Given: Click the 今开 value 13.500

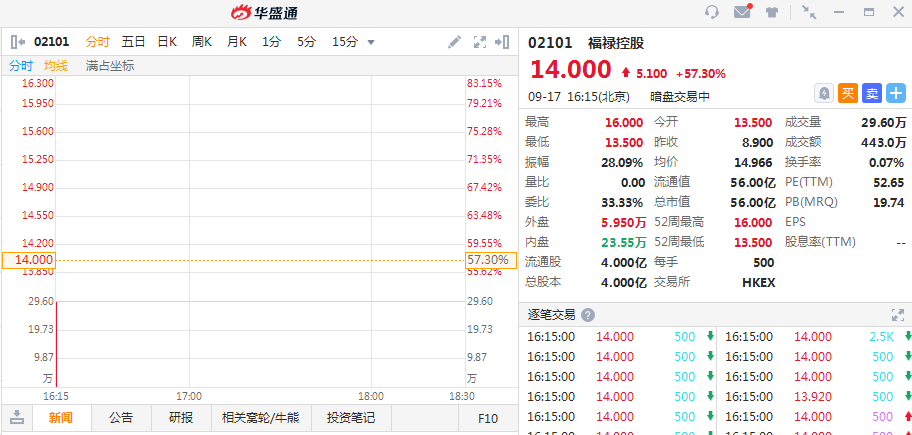Looking at the screenshot, I should click(753, 123).
